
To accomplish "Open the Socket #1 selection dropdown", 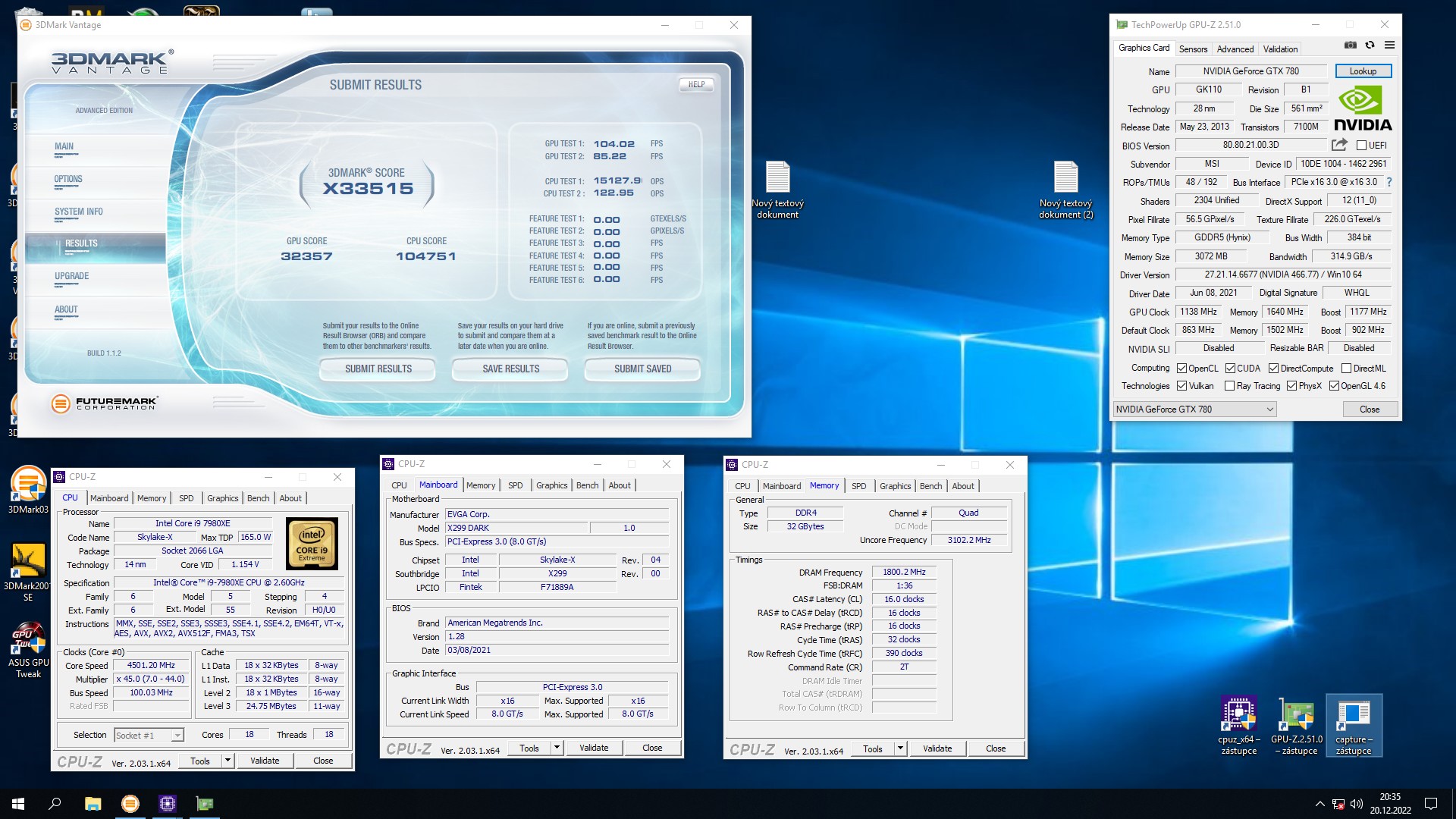I will pos(149,736).
